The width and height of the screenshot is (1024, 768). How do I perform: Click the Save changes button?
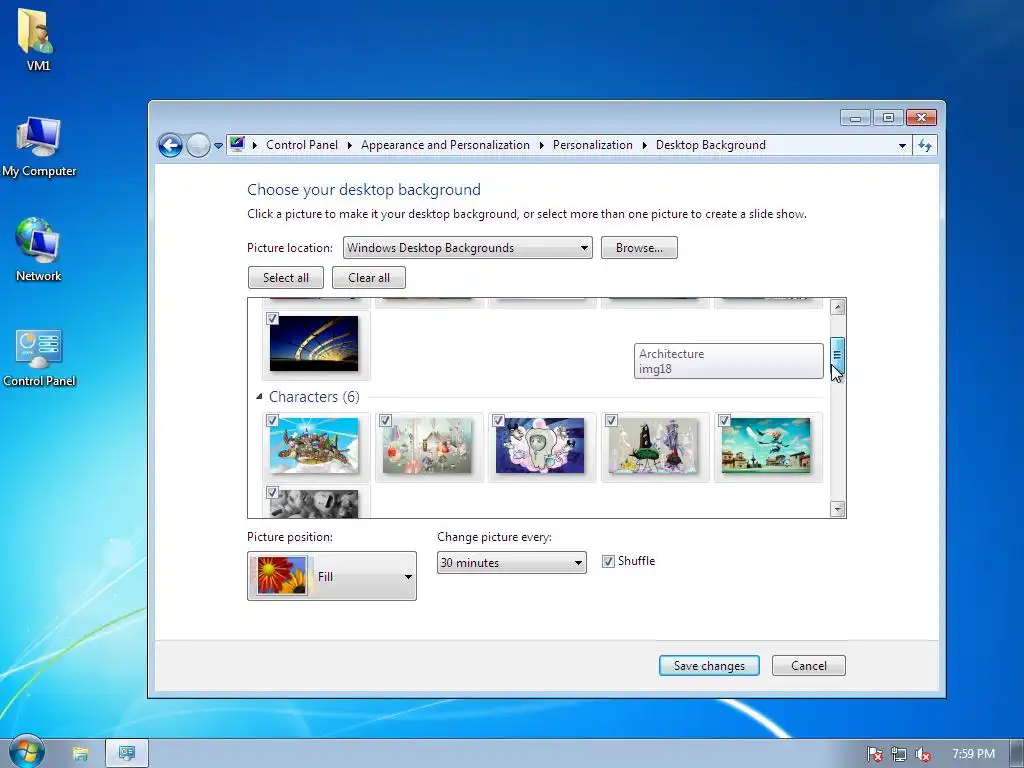click(709, 665)
